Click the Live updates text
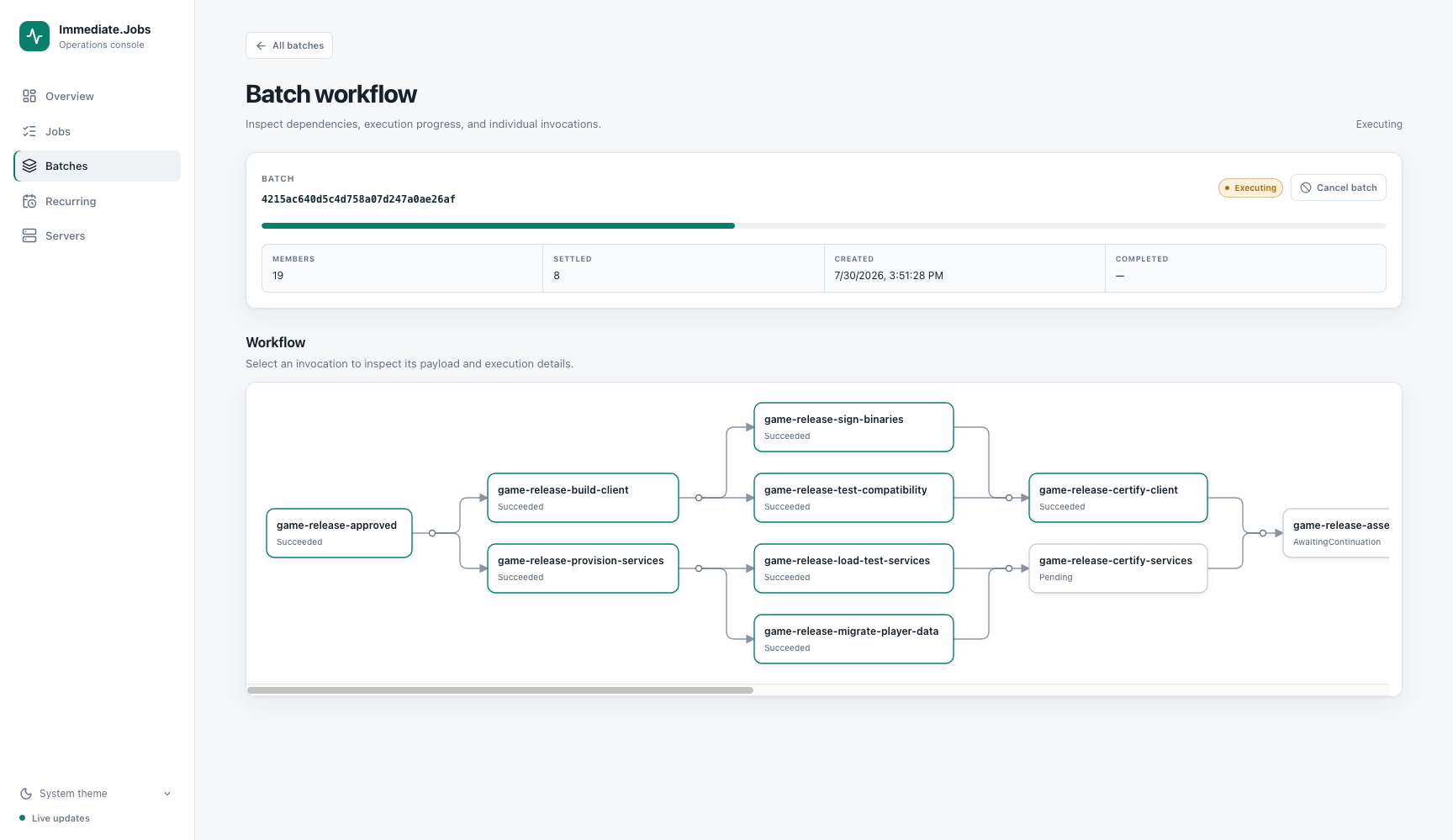This screenshot has height=840, width=1453. (x=61, y=818)
